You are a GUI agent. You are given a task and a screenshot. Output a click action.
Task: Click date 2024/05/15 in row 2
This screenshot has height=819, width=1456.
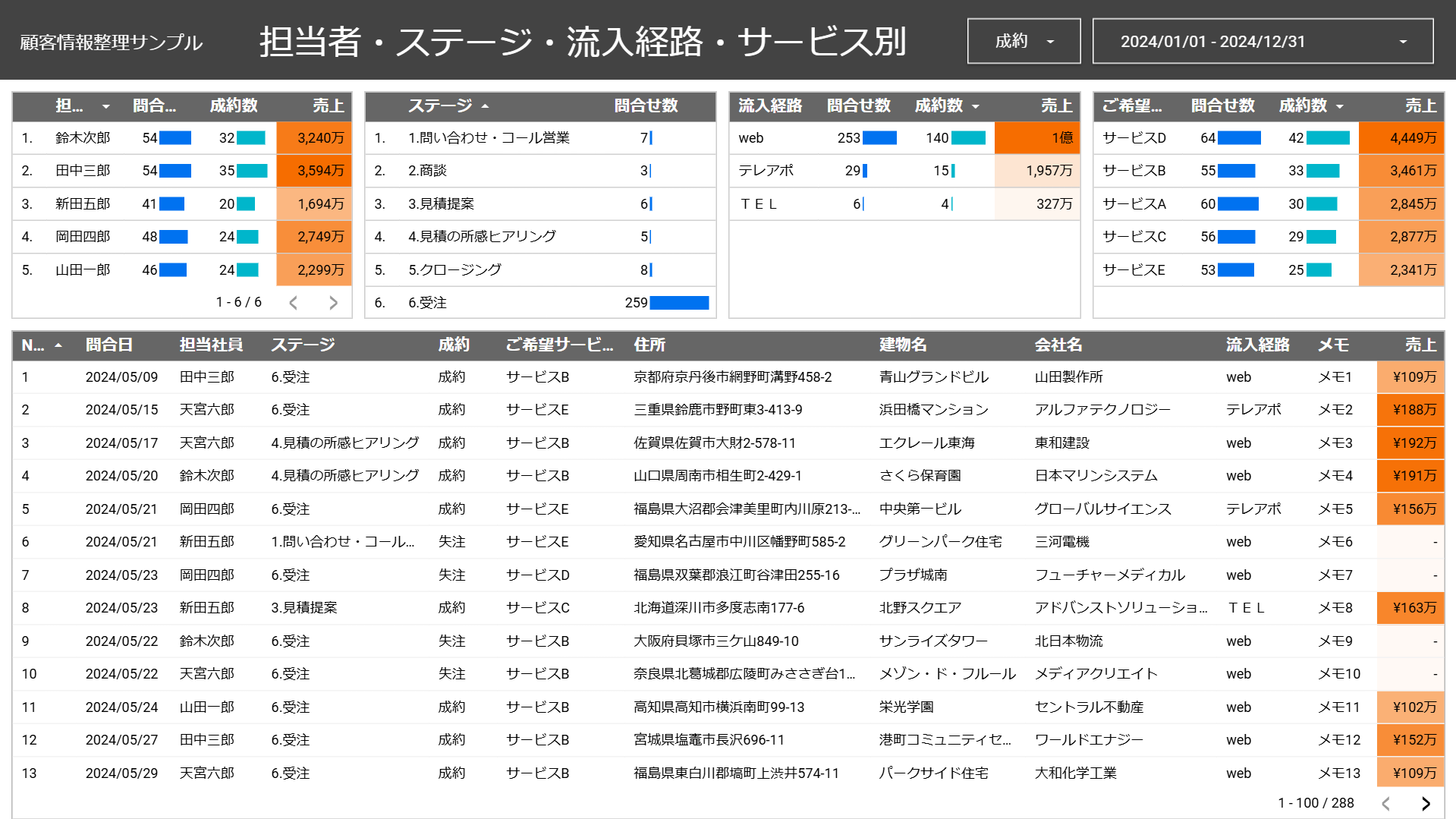(x=121, y=410)
